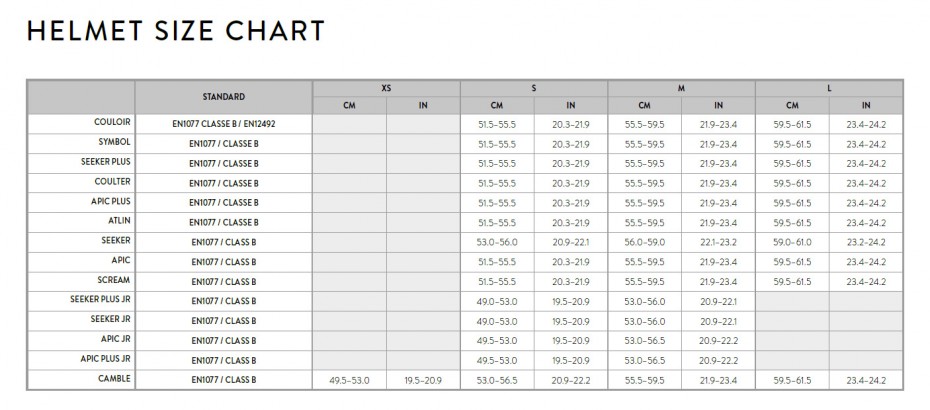Click the ATLIN row label
930x410 pixels.
pos(119,221)
